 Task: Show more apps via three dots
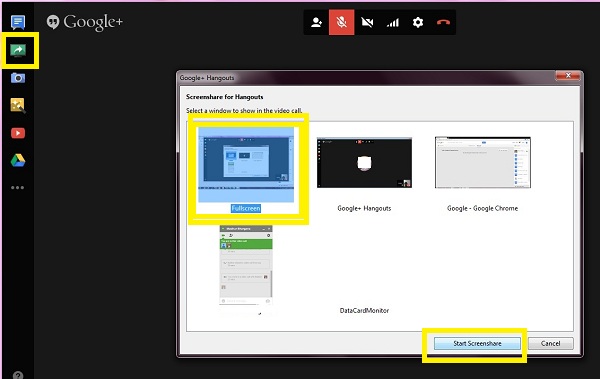click(x=18, y=188)
